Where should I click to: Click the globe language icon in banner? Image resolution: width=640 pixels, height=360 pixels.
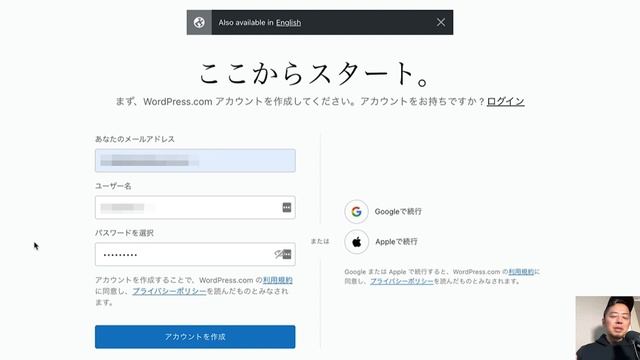pos(199,22)
